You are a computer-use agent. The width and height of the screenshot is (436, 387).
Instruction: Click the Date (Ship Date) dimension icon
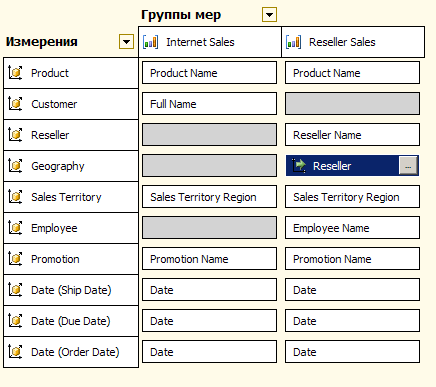coord(15,290)
